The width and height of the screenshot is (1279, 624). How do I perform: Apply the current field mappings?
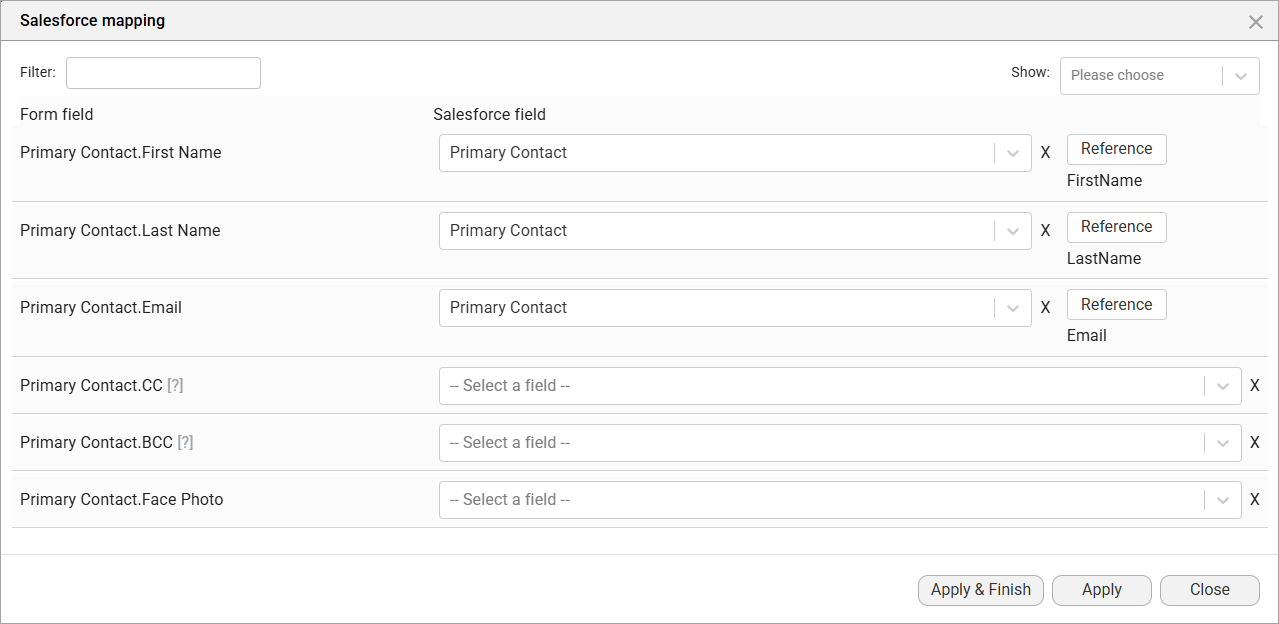(1101, 590)
